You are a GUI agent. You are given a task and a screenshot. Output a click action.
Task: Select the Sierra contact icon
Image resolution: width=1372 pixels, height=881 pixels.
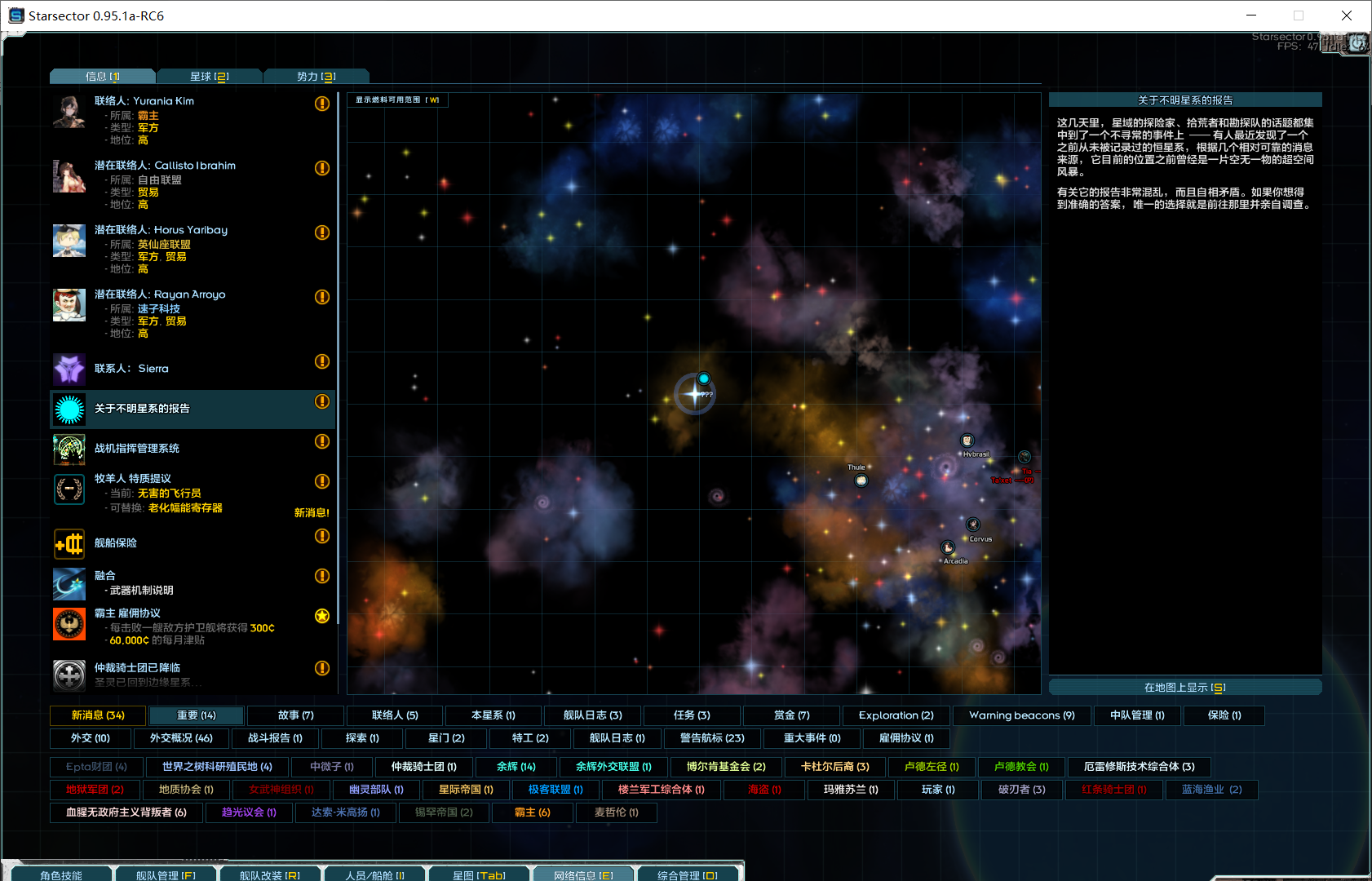coord(69,369)
